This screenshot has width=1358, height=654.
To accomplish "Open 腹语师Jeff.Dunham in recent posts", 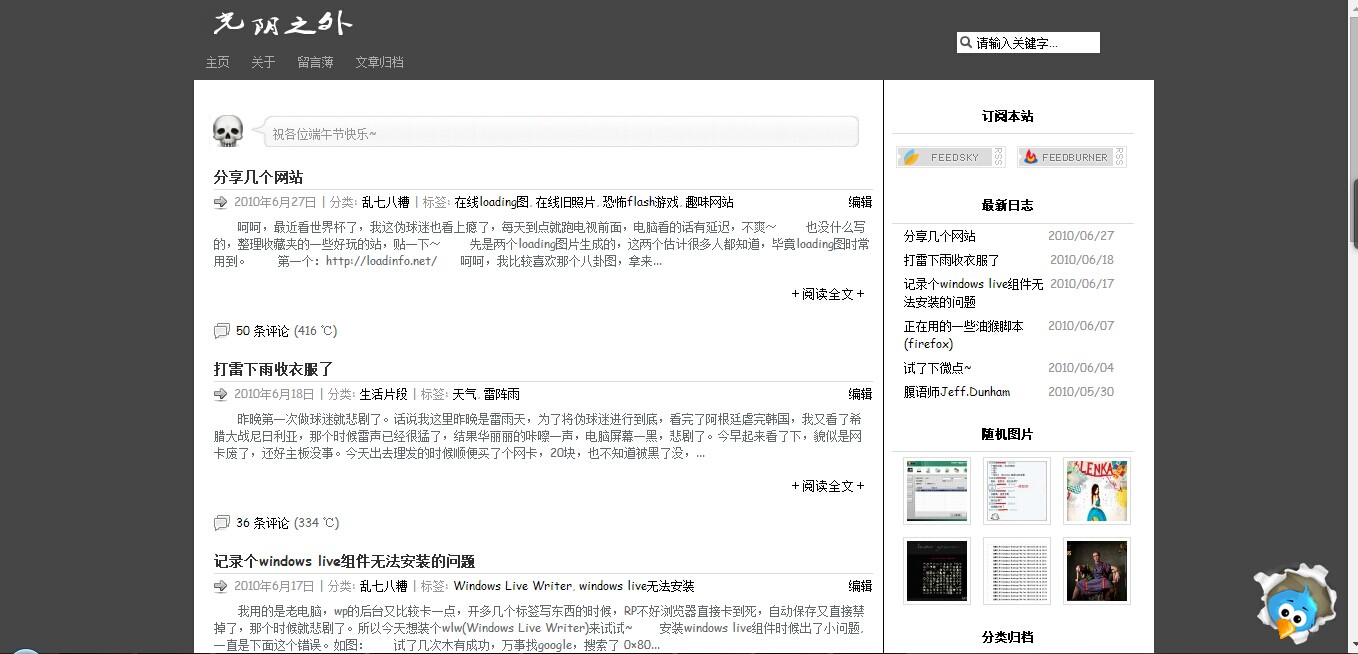I will [956, 392].
